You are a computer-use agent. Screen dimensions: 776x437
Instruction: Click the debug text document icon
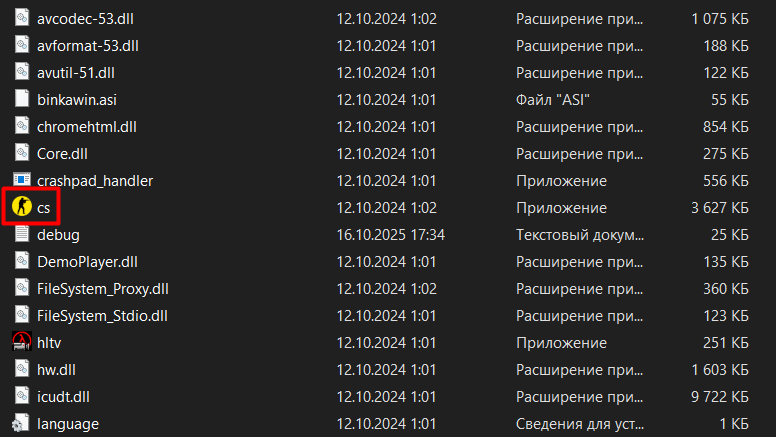(x=21, y=234)
